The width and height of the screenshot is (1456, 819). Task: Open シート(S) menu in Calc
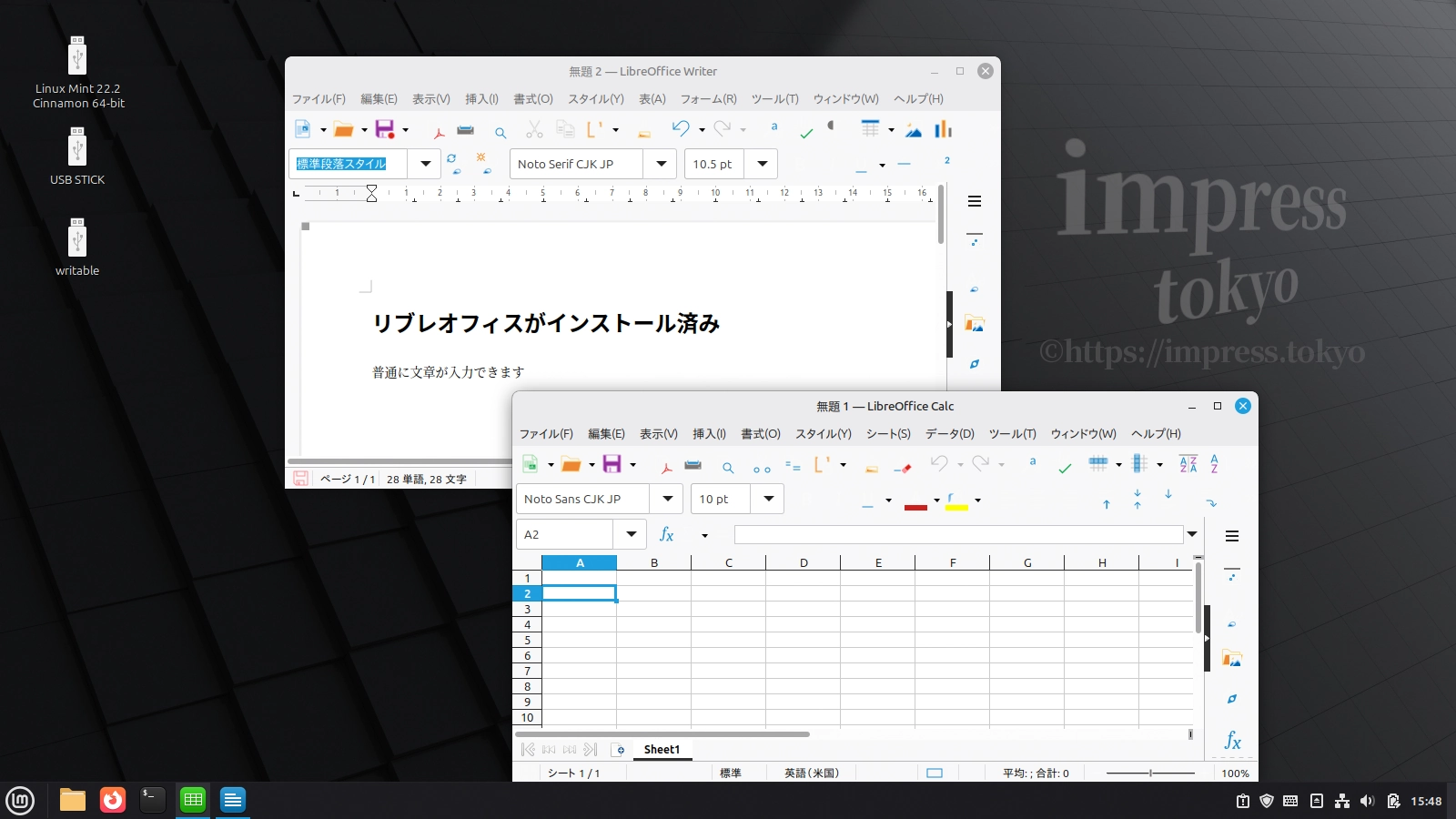(888, 434)
